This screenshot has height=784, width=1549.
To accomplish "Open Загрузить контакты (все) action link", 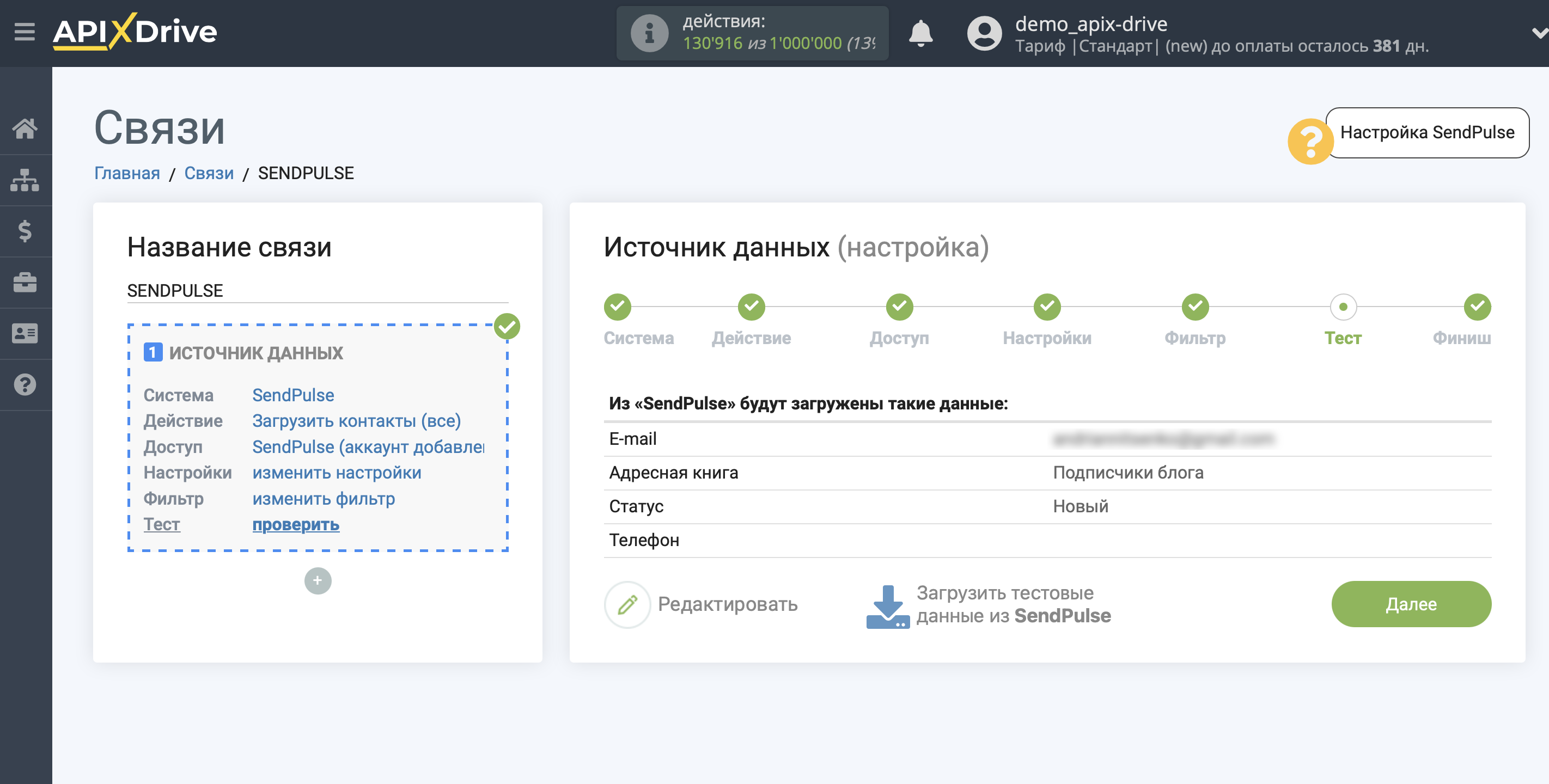I will [357, 421].
